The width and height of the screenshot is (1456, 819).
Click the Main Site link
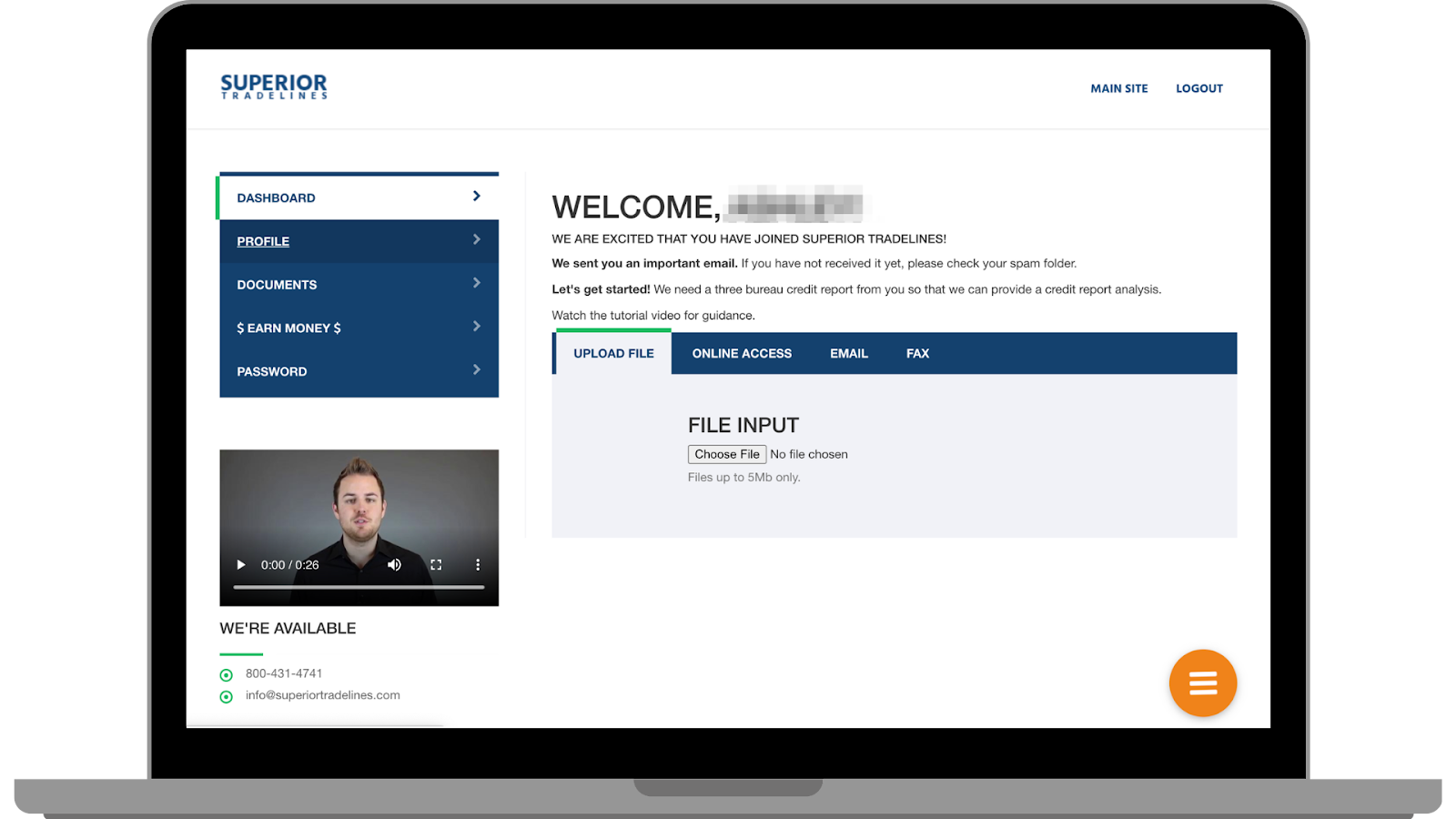coord(1119,88)
